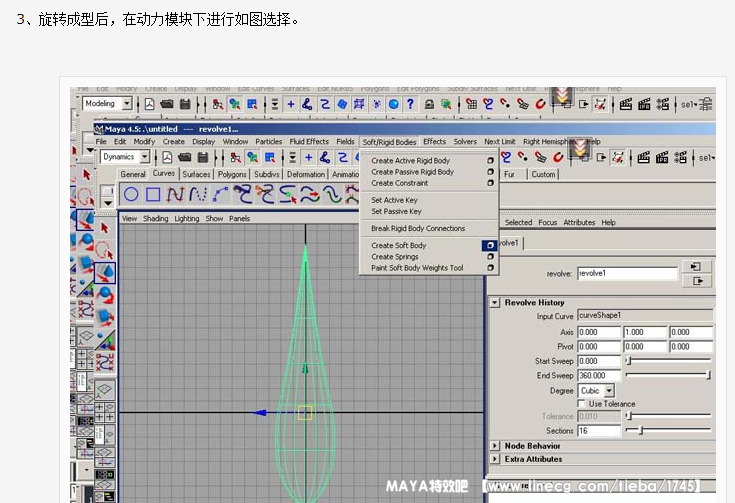
Task: Open the Degree Cubic dropdown
Action: (609, 390)
